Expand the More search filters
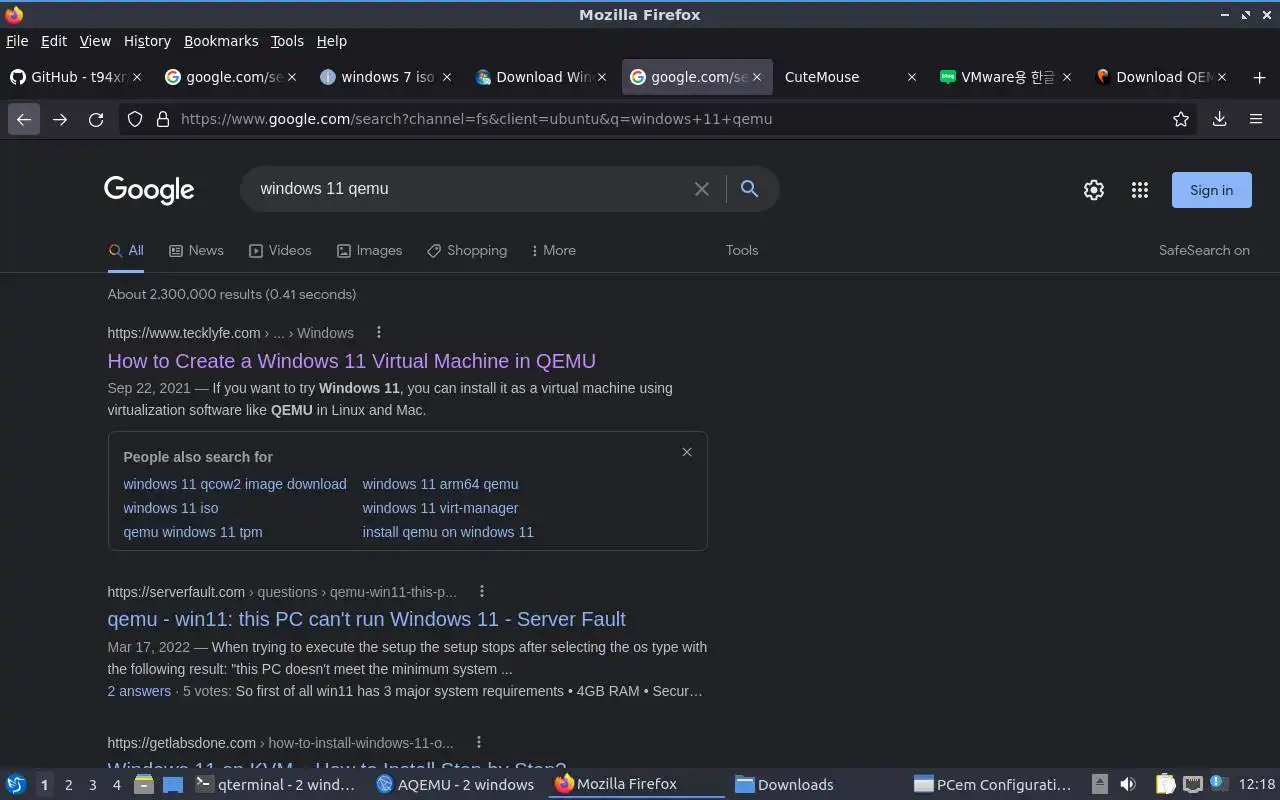 tap(553, 251)
